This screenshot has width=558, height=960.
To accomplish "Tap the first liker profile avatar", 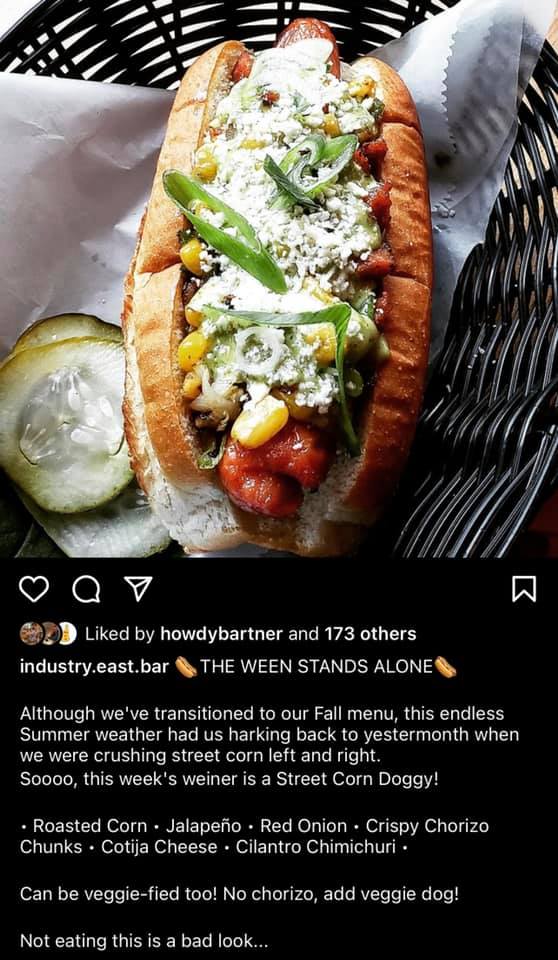I will coord(31,634).
